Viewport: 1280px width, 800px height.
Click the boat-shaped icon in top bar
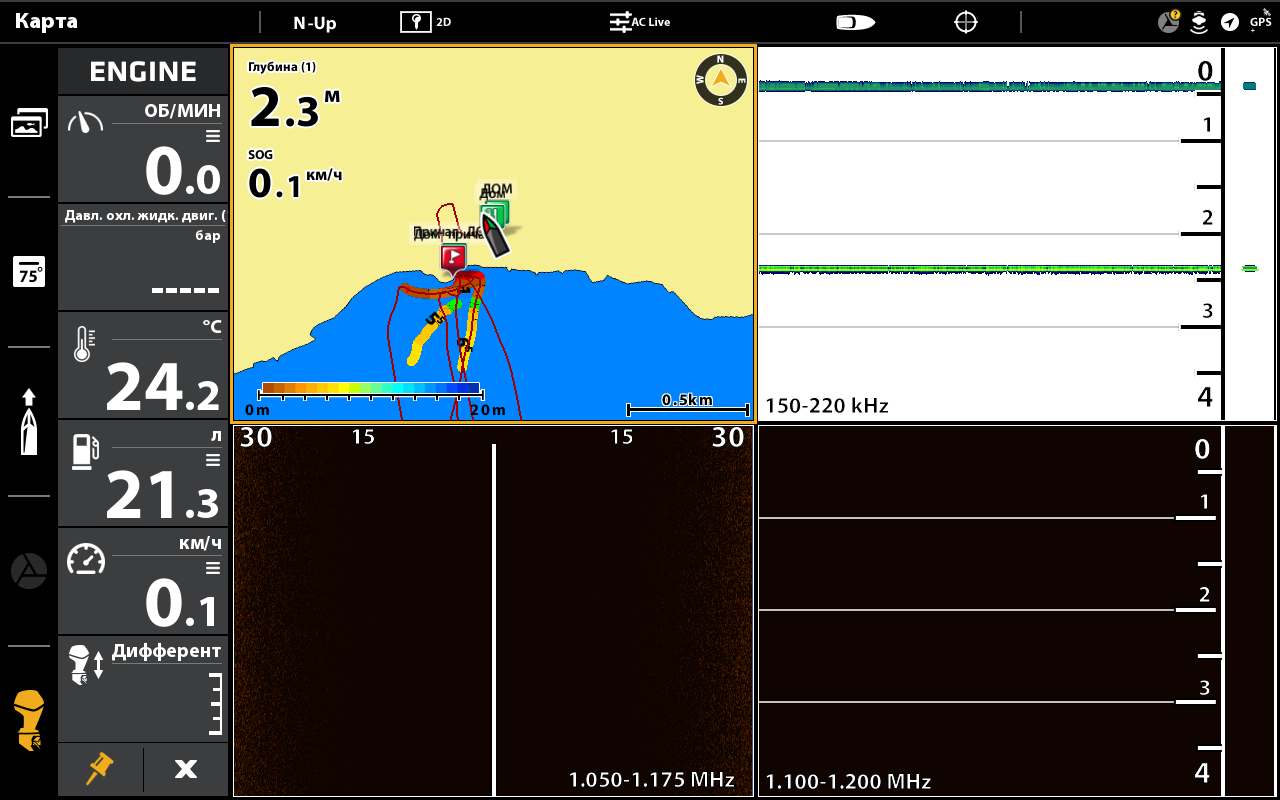click(855, 22)
